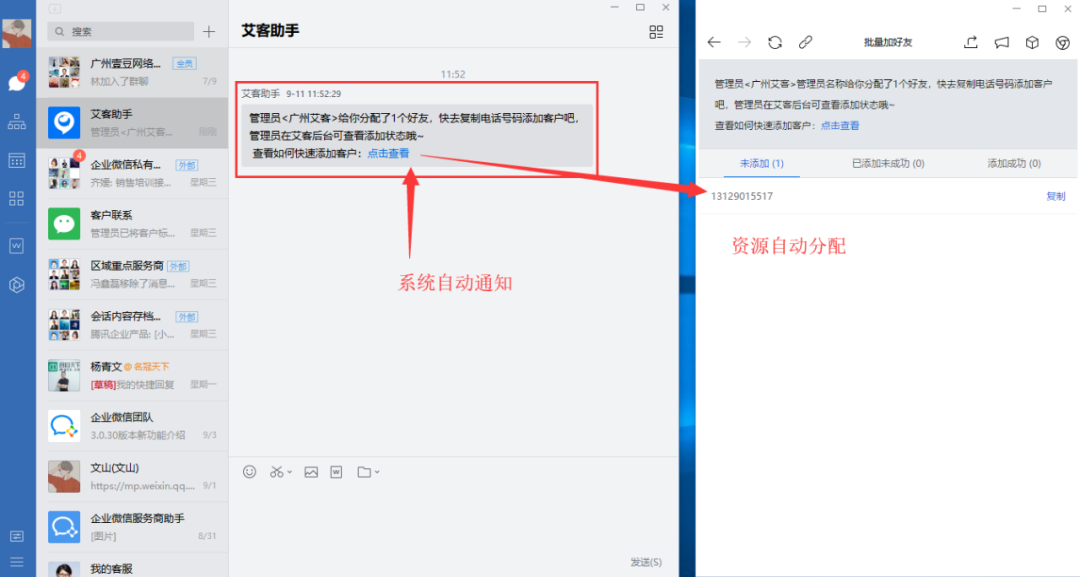
Task: Click 复制 to copy the phone number
Action: [1055, 196]
